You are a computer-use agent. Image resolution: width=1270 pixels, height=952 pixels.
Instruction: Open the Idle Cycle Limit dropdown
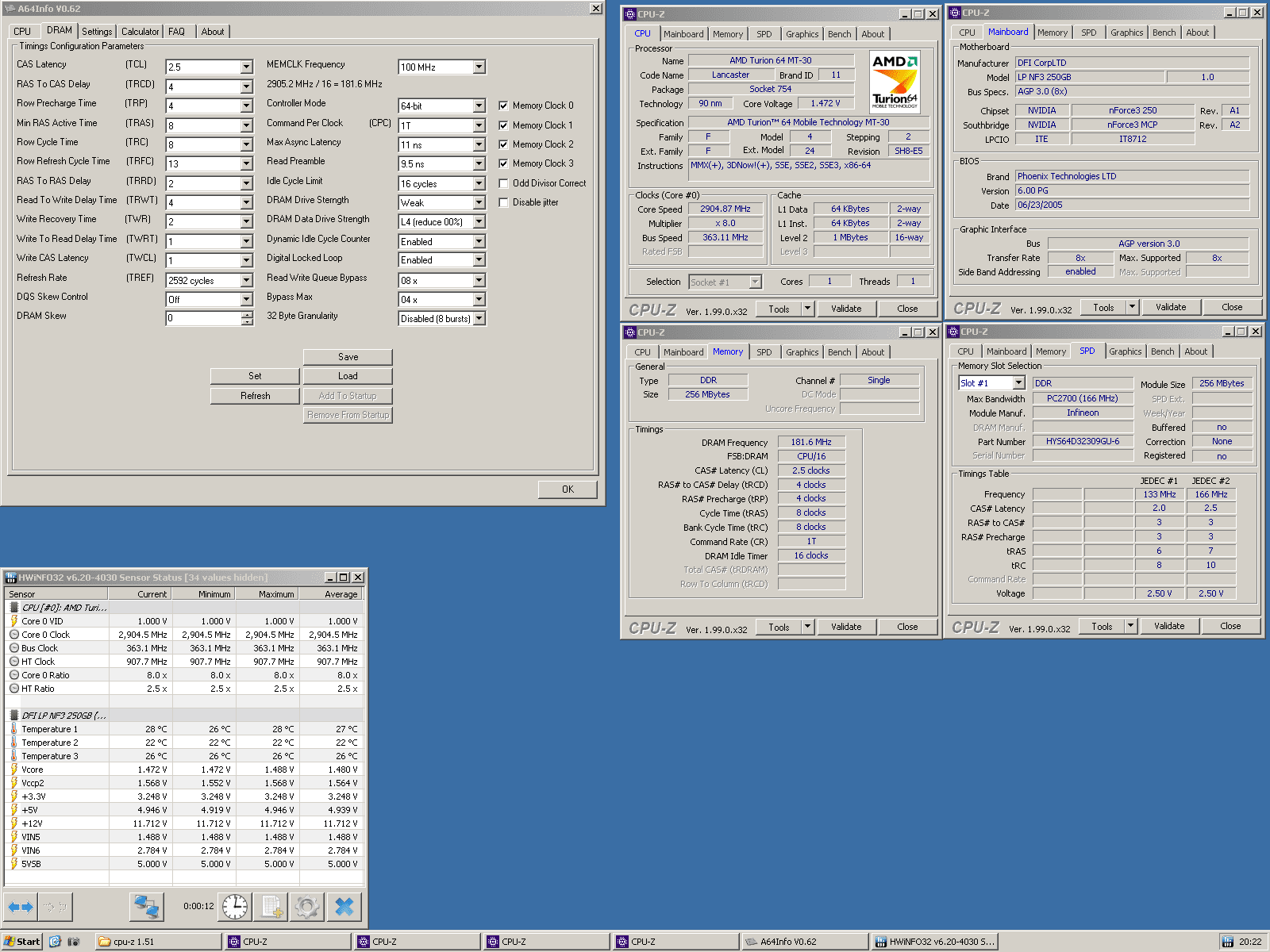(479, 183)
